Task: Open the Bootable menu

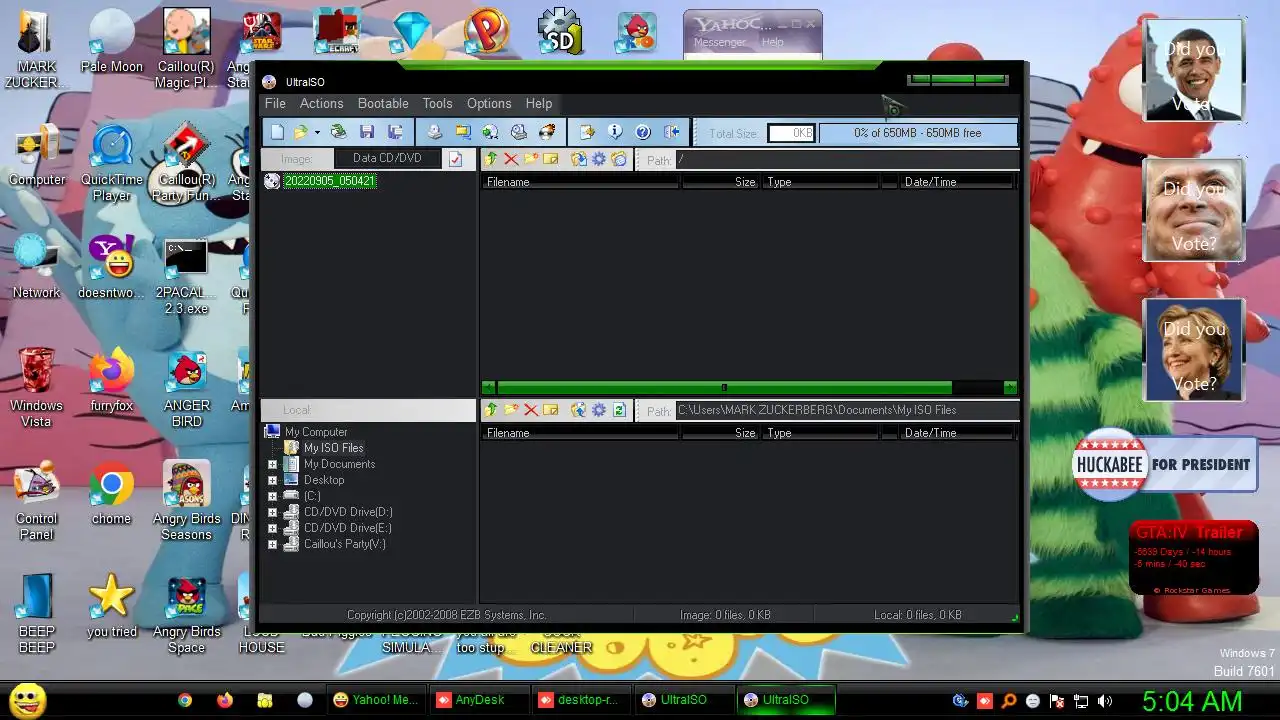Action: 383,103
